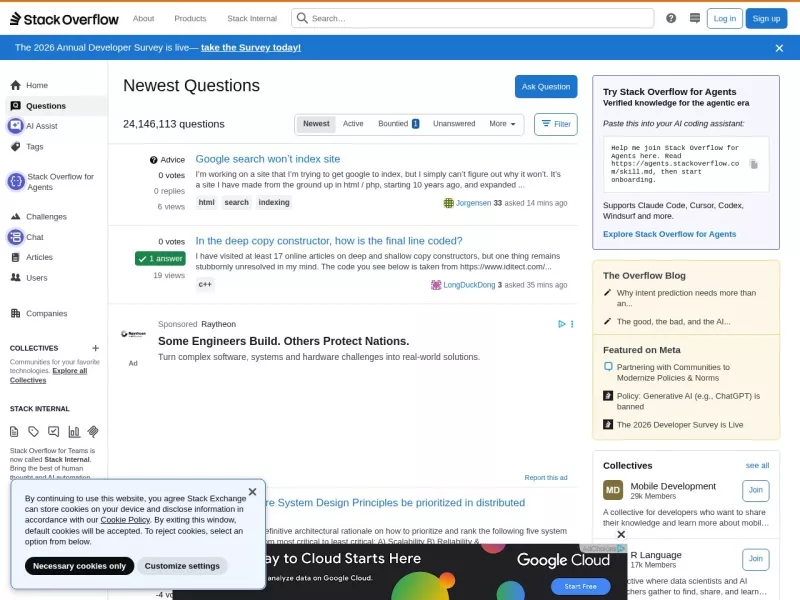800x600 pixels.
Task: Copy the agents onboarding prompt text
Action: [x=754, y=164]
